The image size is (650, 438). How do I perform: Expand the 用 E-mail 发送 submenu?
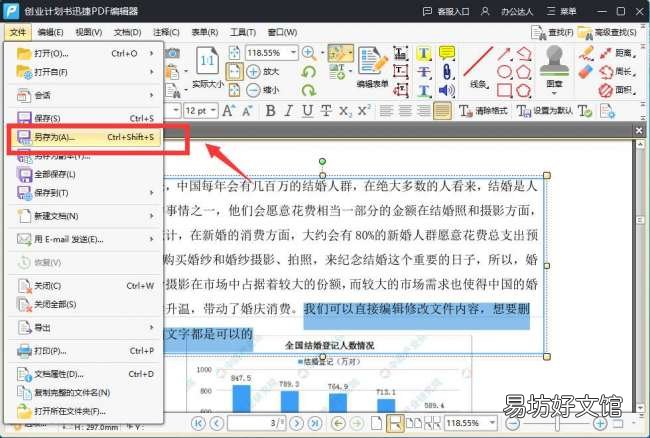84,239
